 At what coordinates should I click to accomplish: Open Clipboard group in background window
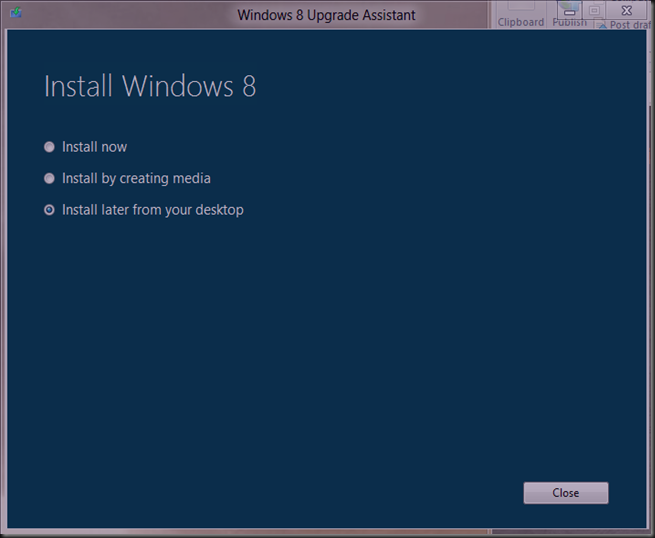click(x=520, y=22)
